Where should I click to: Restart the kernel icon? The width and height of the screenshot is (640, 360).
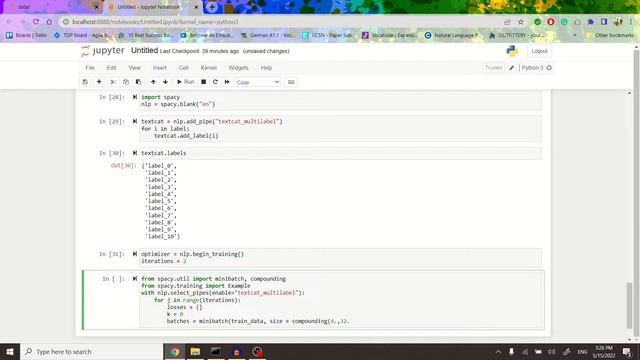coord(215,82)
